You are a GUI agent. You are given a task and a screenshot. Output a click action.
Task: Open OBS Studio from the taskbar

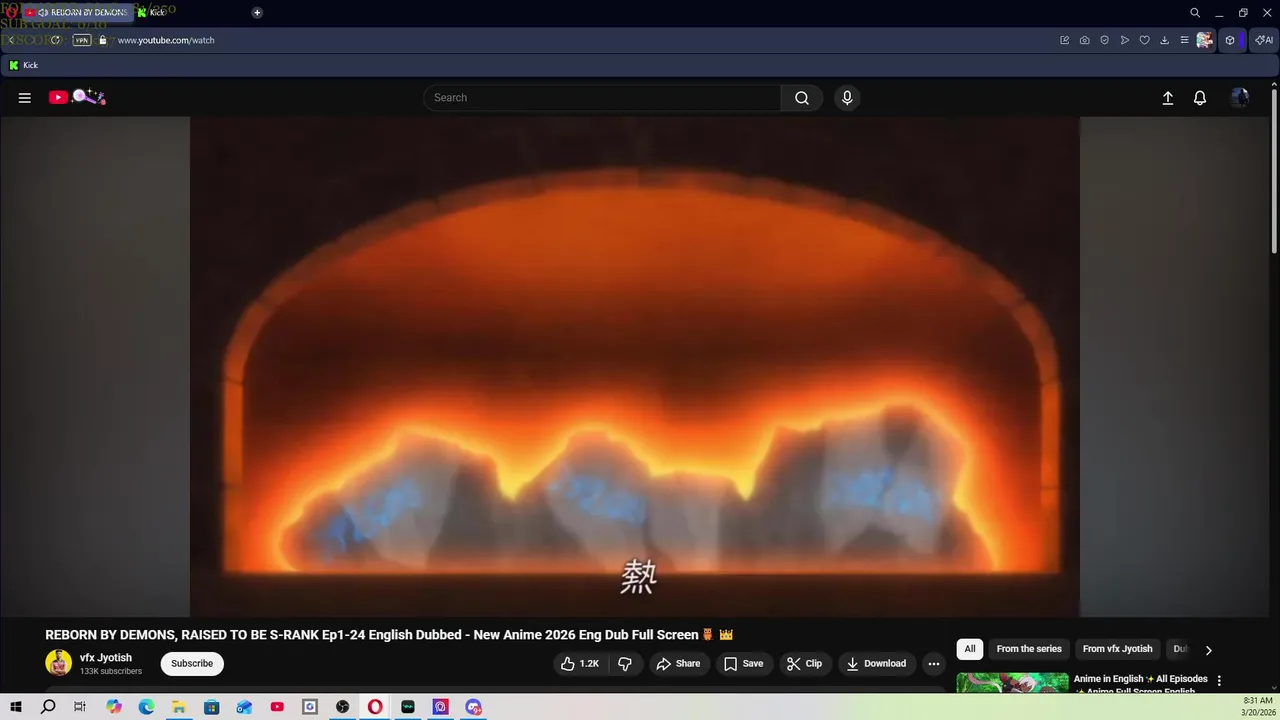click(343, 707)
